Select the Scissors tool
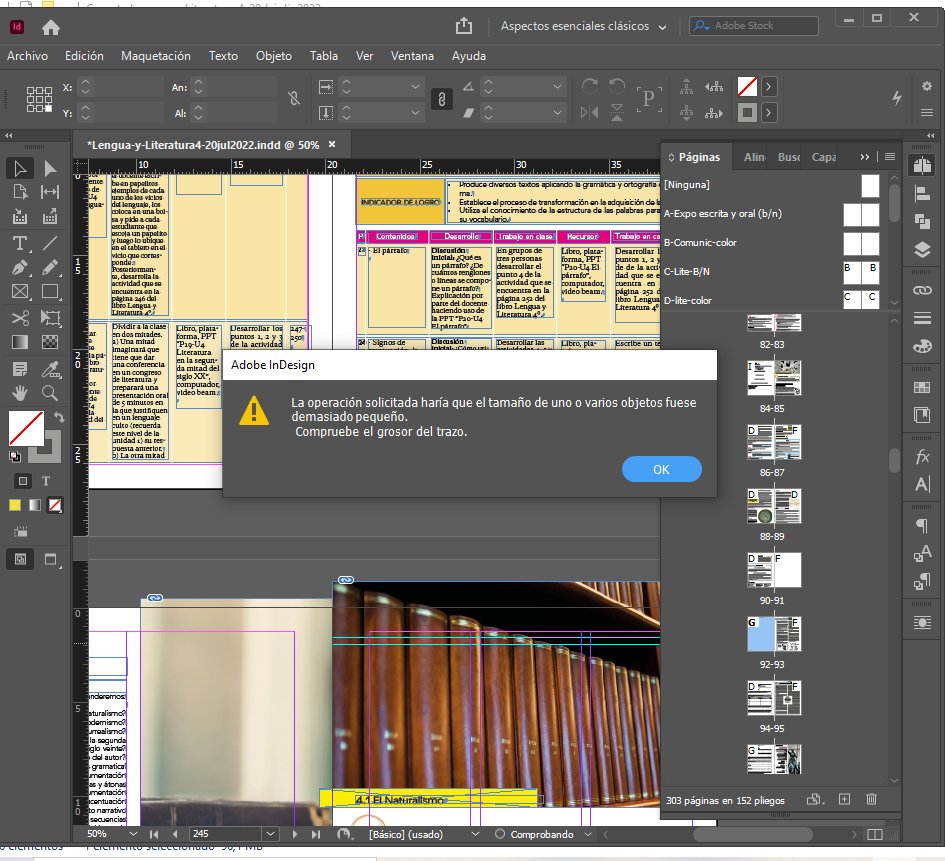 18,316
